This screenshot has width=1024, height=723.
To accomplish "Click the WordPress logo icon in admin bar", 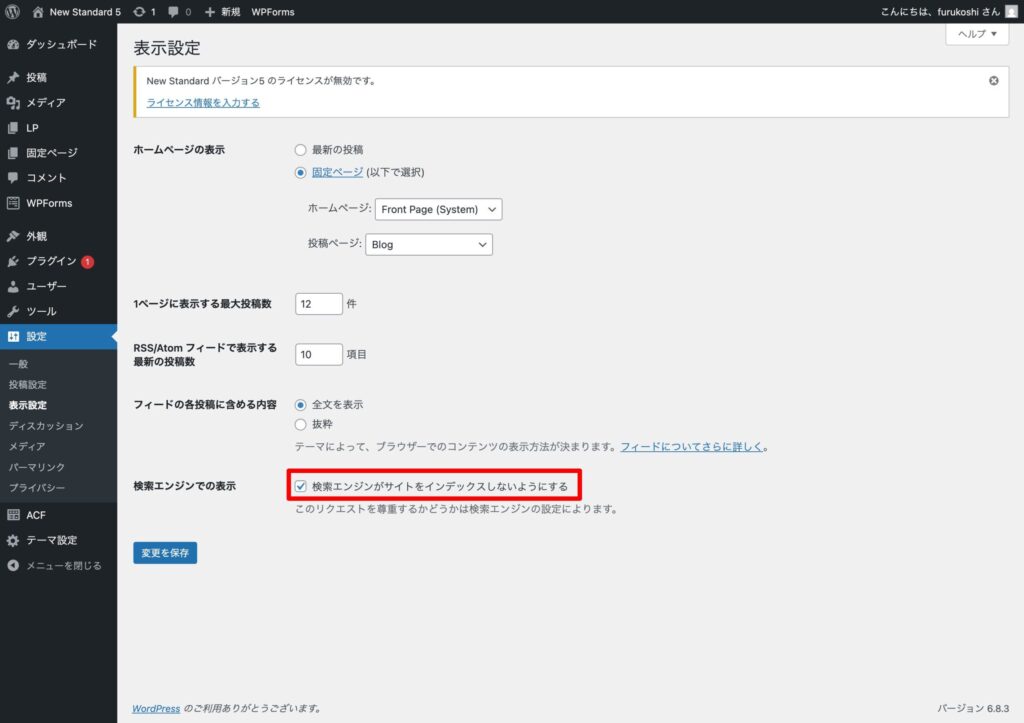I will (x=13, y=12).
